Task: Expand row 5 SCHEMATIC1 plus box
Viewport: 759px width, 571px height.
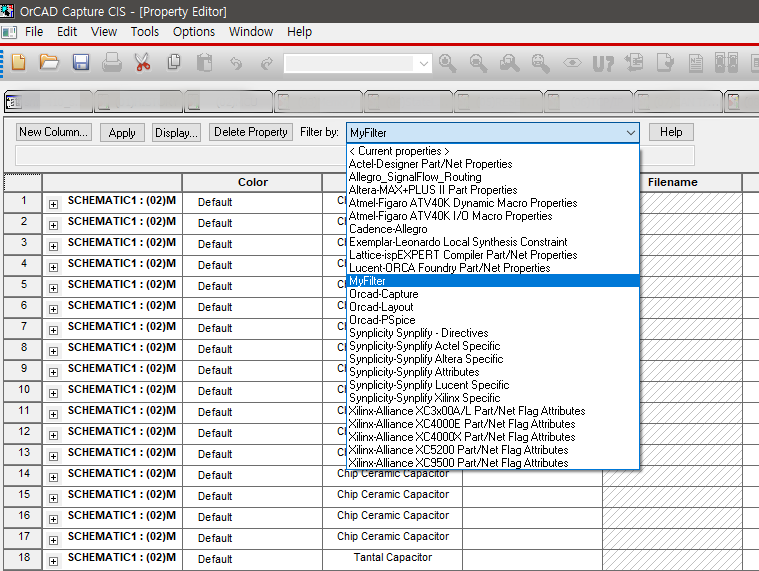Action: tap(53, 288)
